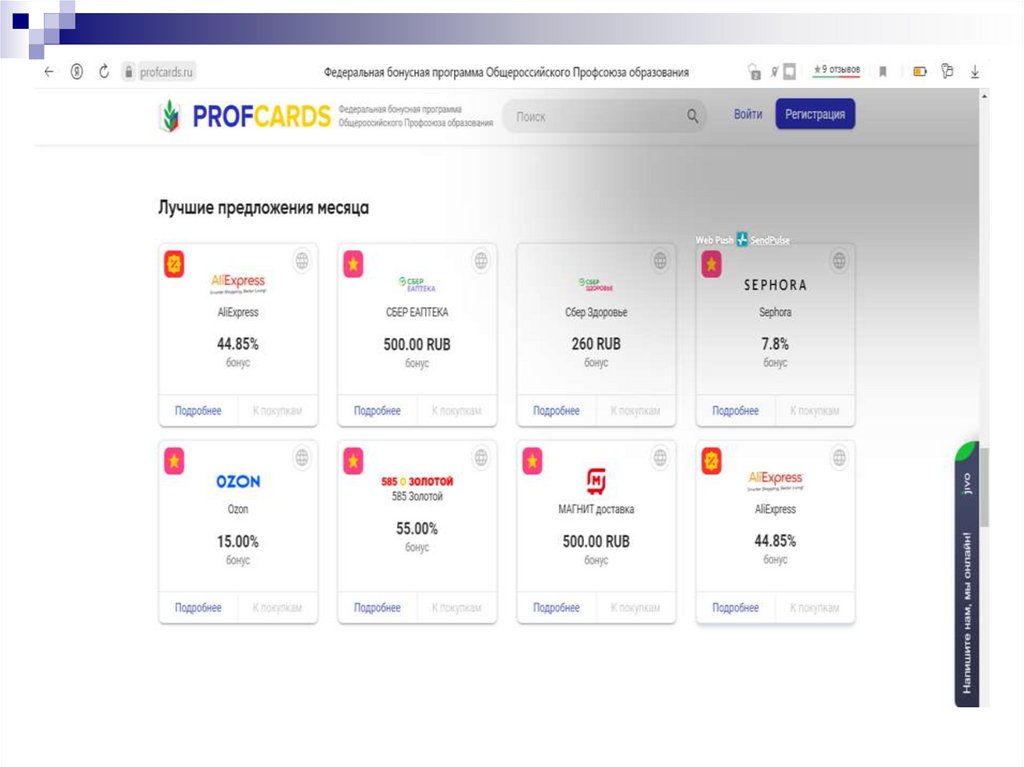The height and width of the screenshot is (767, 1024).
Task: Click the magnifier search icon
Action: click(x=692, y=116)
